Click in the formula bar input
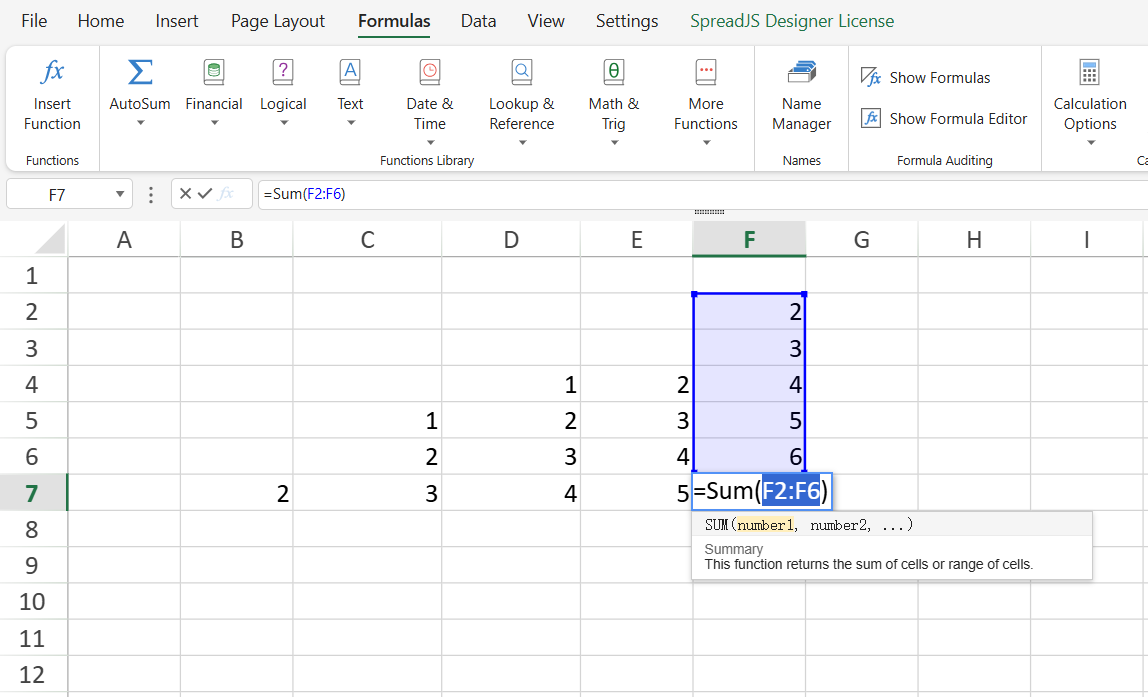 tap(703, 194)
